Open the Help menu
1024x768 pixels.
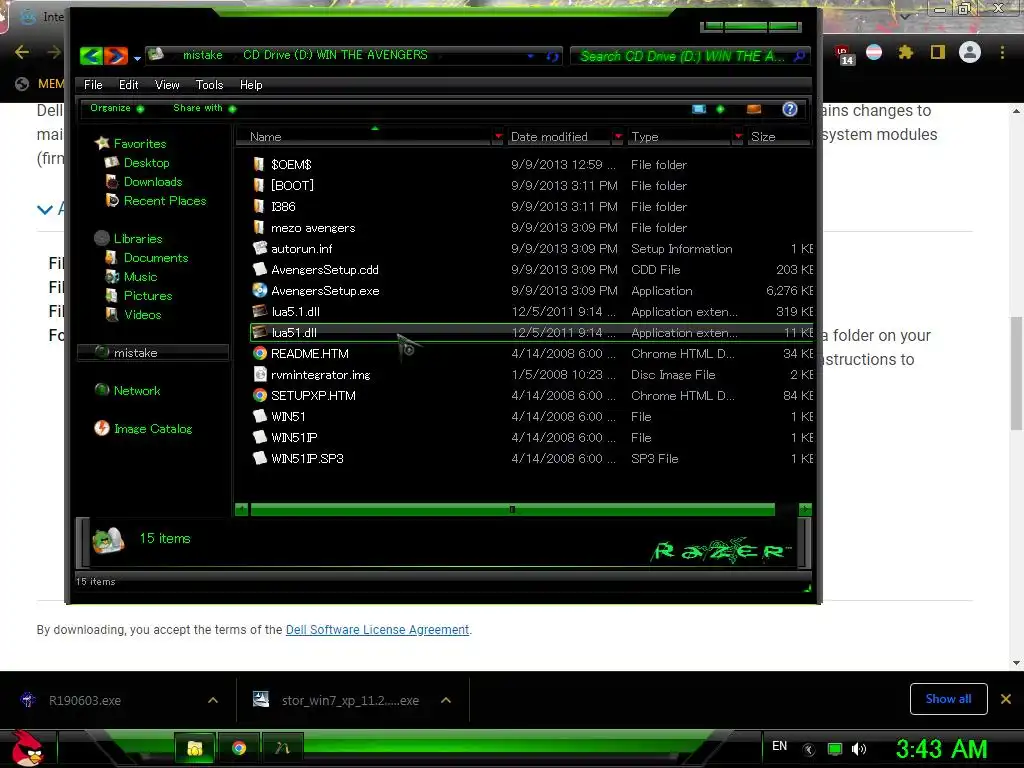[x=251, y=85]
